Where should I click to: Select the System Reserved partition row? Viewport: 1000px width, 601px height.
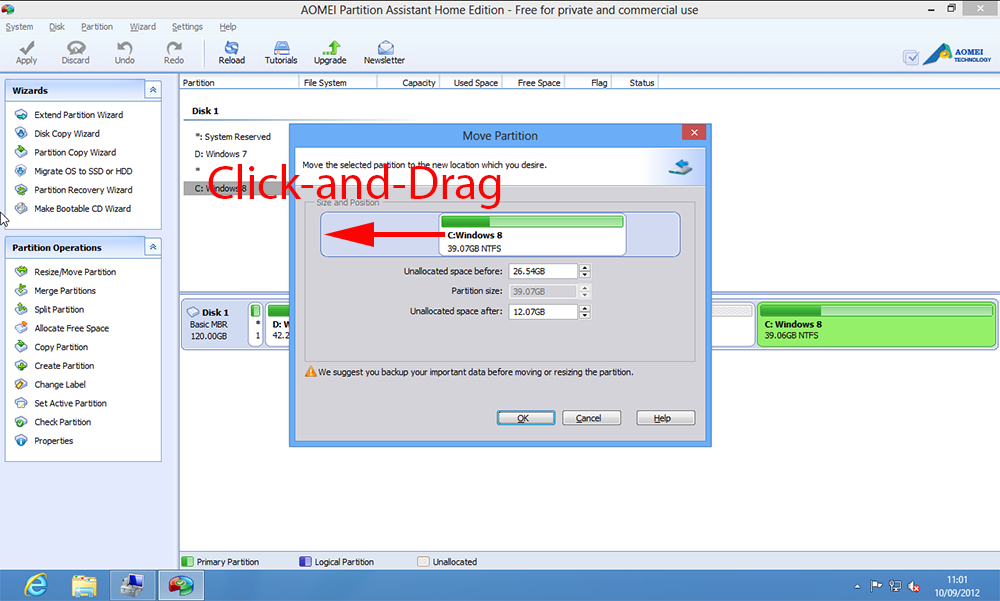(x=232, y=137)
